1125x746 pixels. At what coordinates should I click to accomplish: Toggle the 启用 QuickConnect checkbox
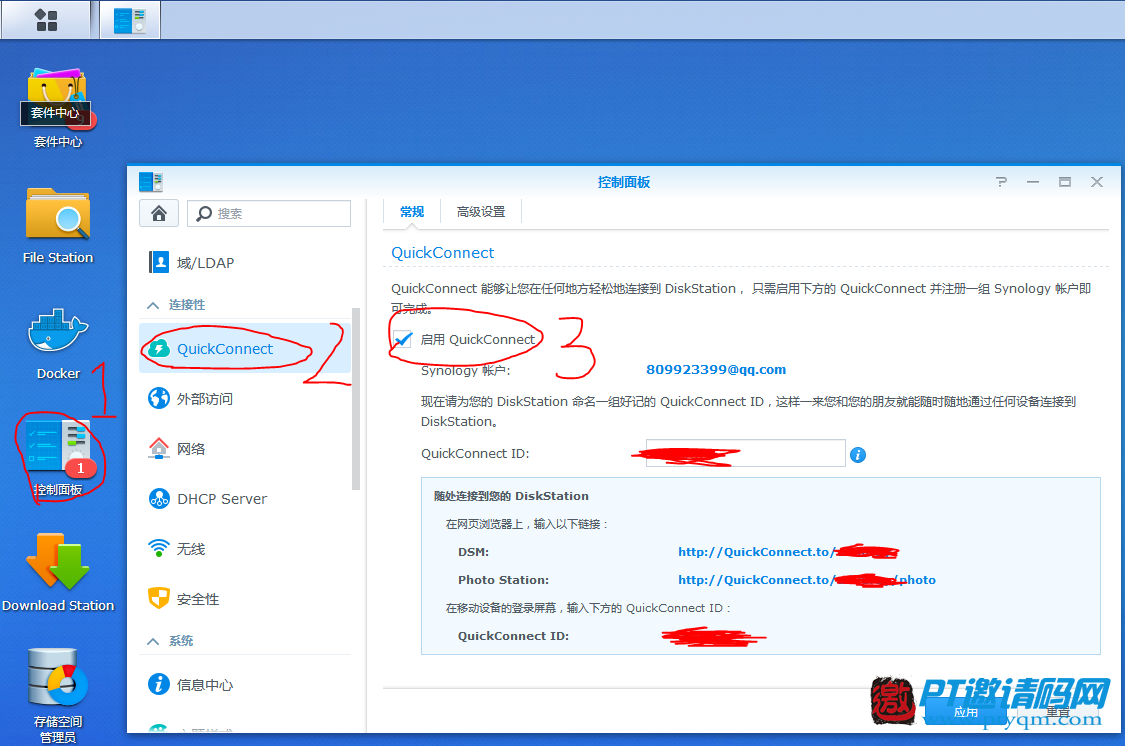[x=403, y=339]
